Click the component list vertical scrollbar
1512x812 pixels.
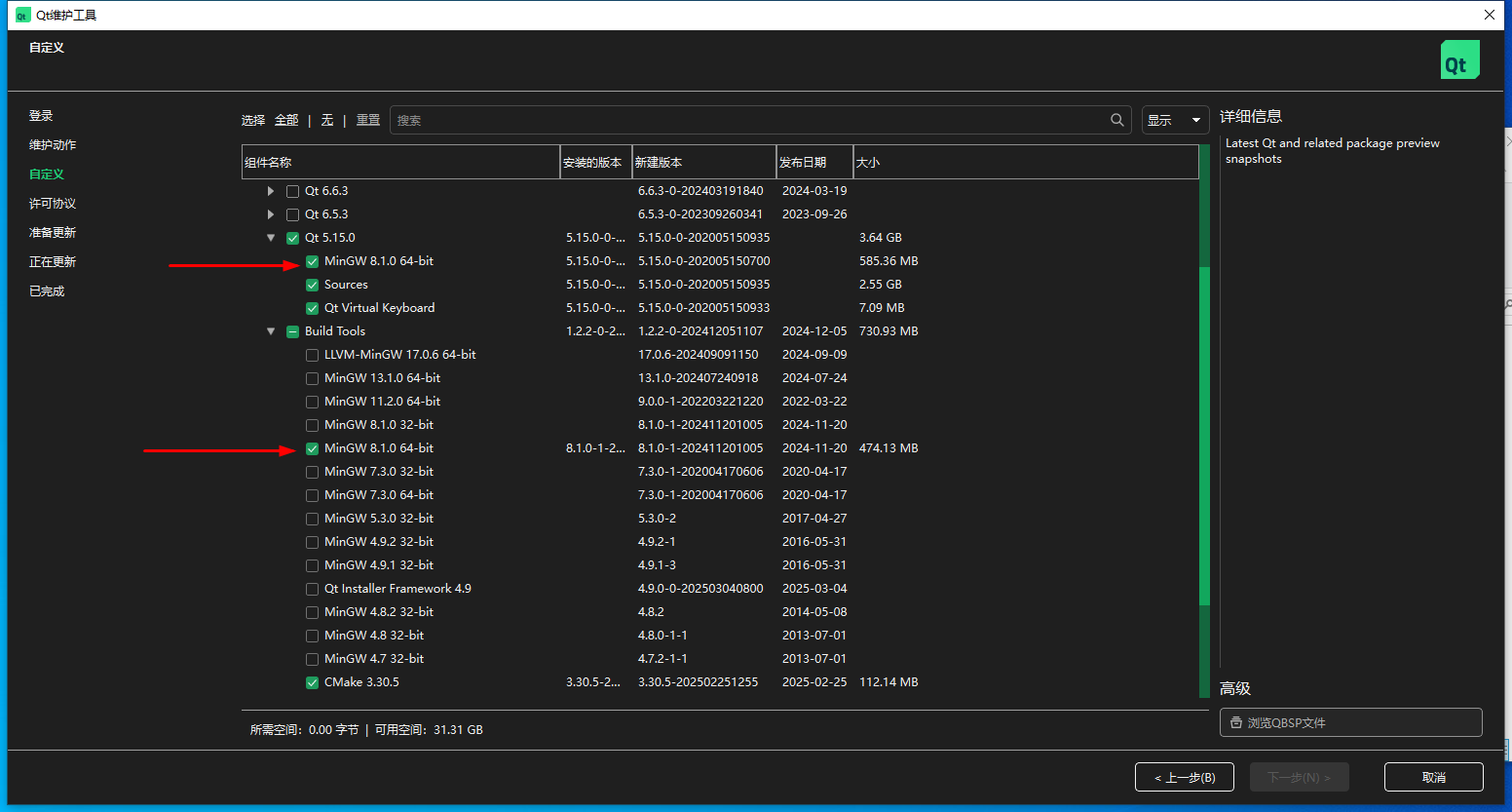(1204, 436)
